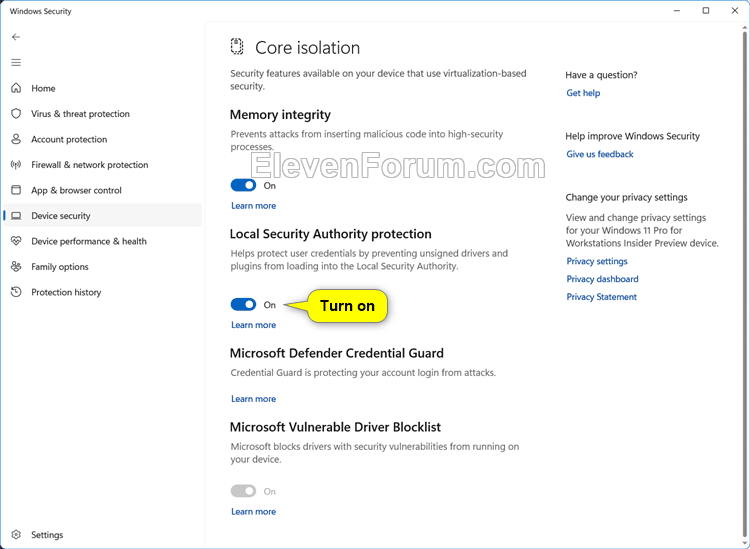The image size is (750, 549).
Task: Click the Account protection person icon
Action: pyautogui.click(x=16, y=139)
